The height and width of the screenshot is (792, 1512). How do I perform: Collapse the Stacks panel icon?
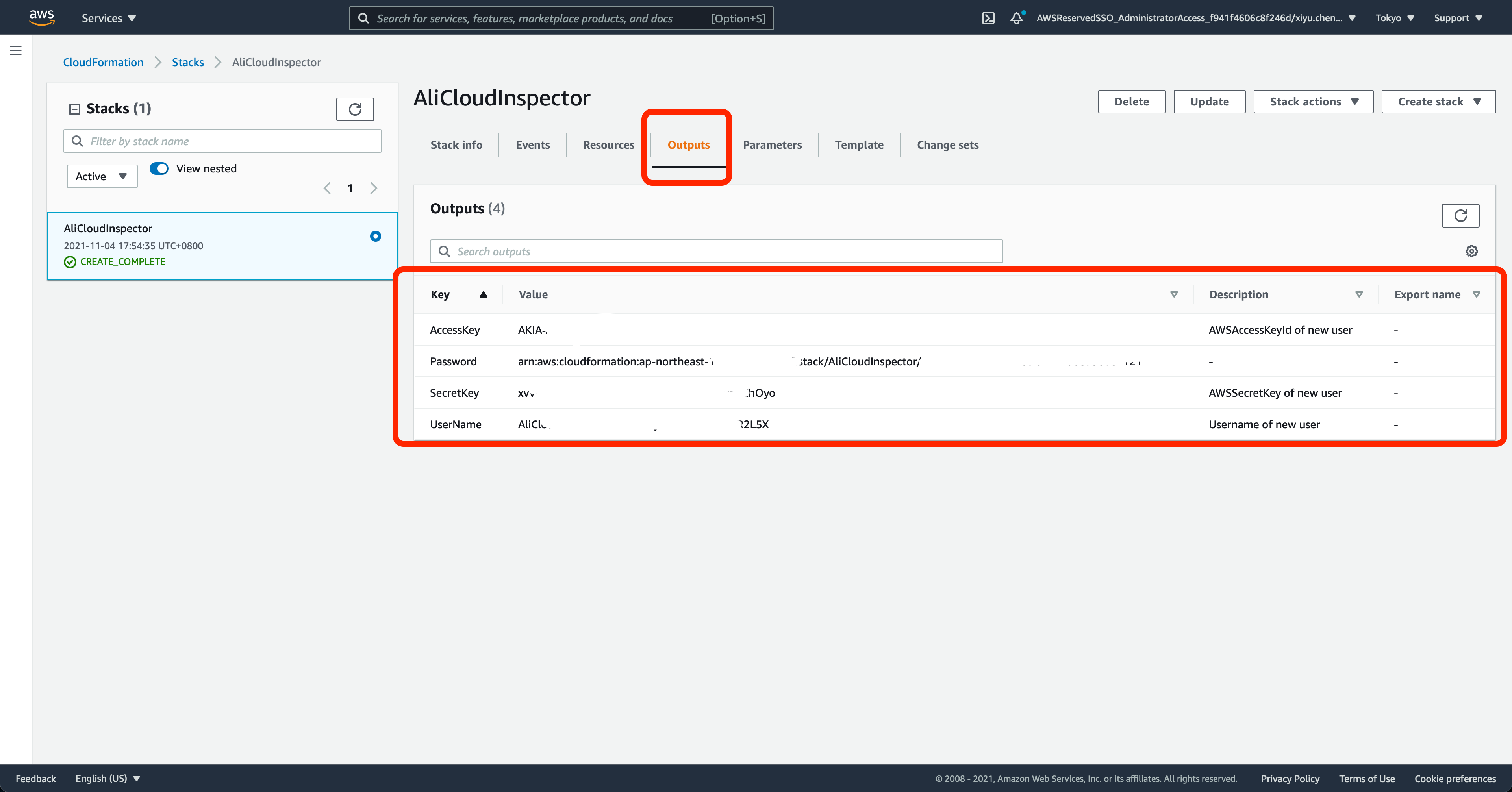click(x=74, y=109)
